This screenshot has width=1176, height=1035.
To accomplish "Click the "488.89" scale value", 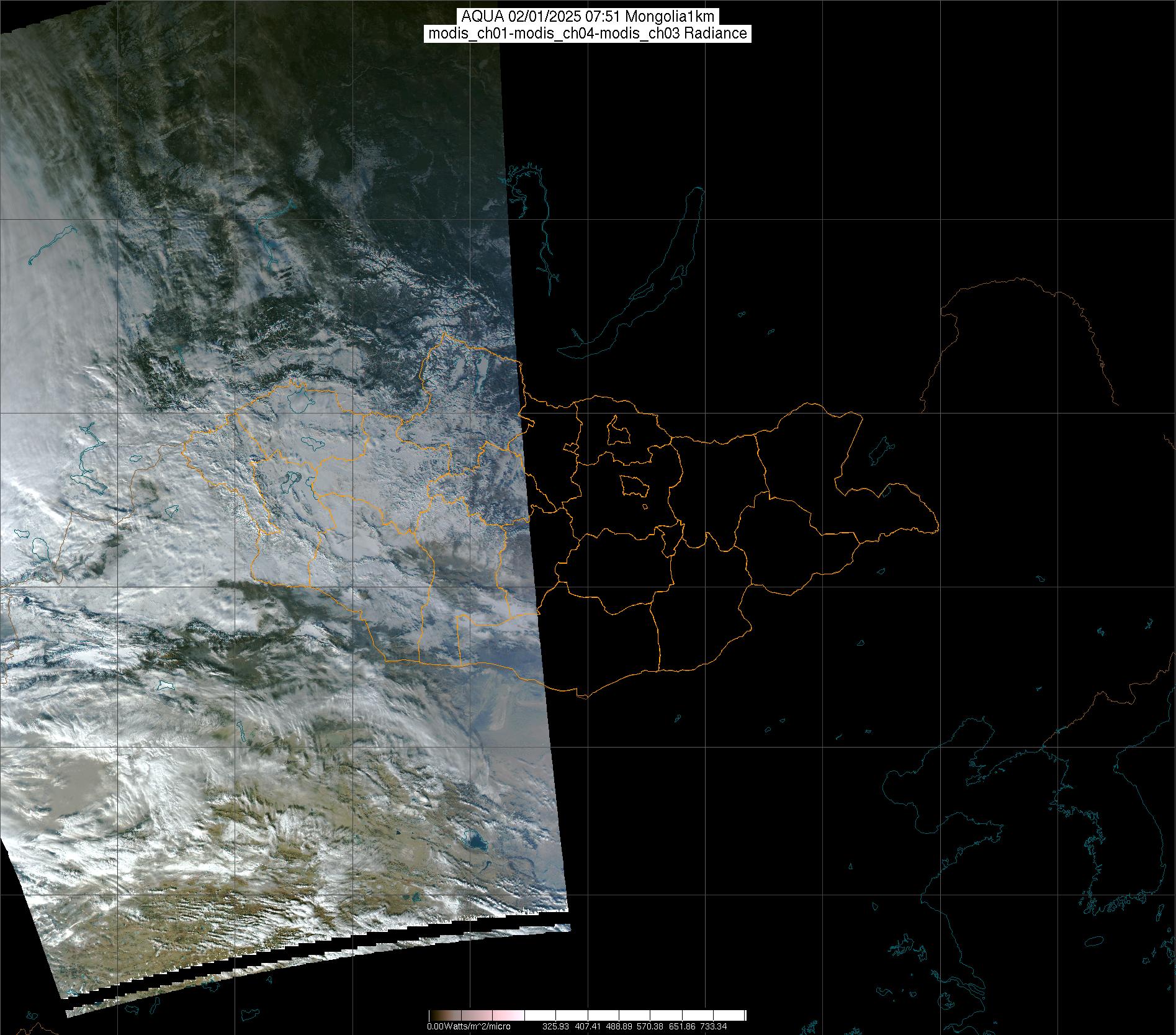I will 619,1026.
